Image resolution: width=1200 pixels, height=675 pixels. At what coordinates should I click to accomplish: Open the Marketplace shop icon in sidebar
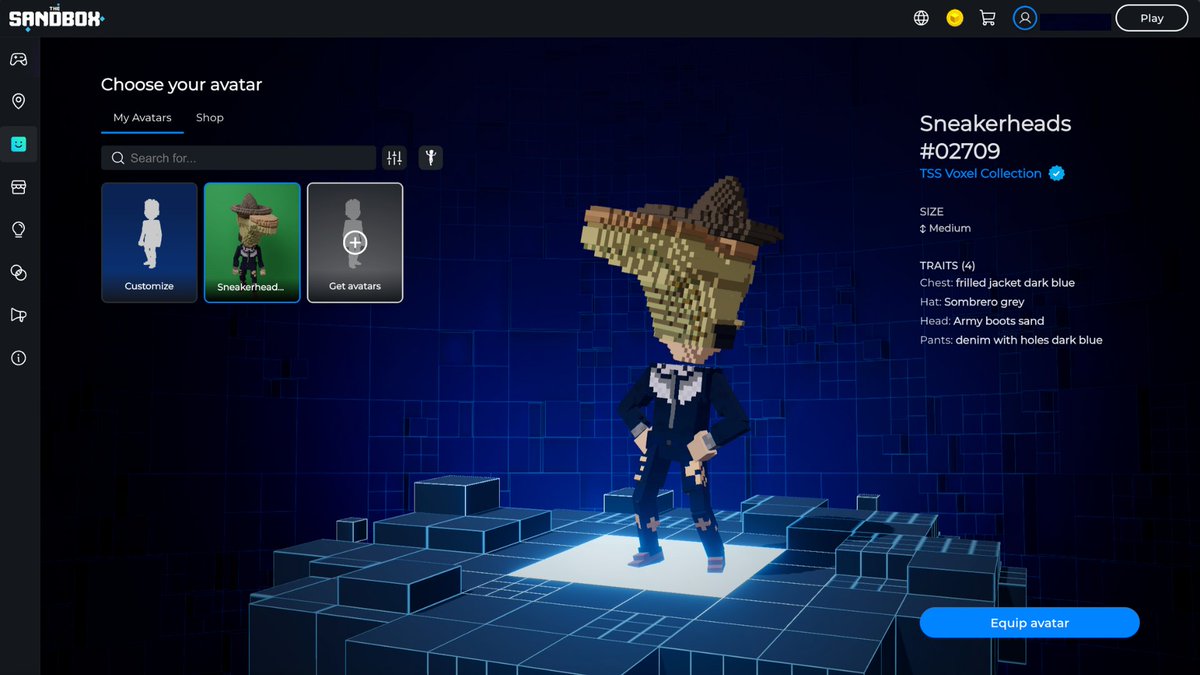[x=18, y=187]
